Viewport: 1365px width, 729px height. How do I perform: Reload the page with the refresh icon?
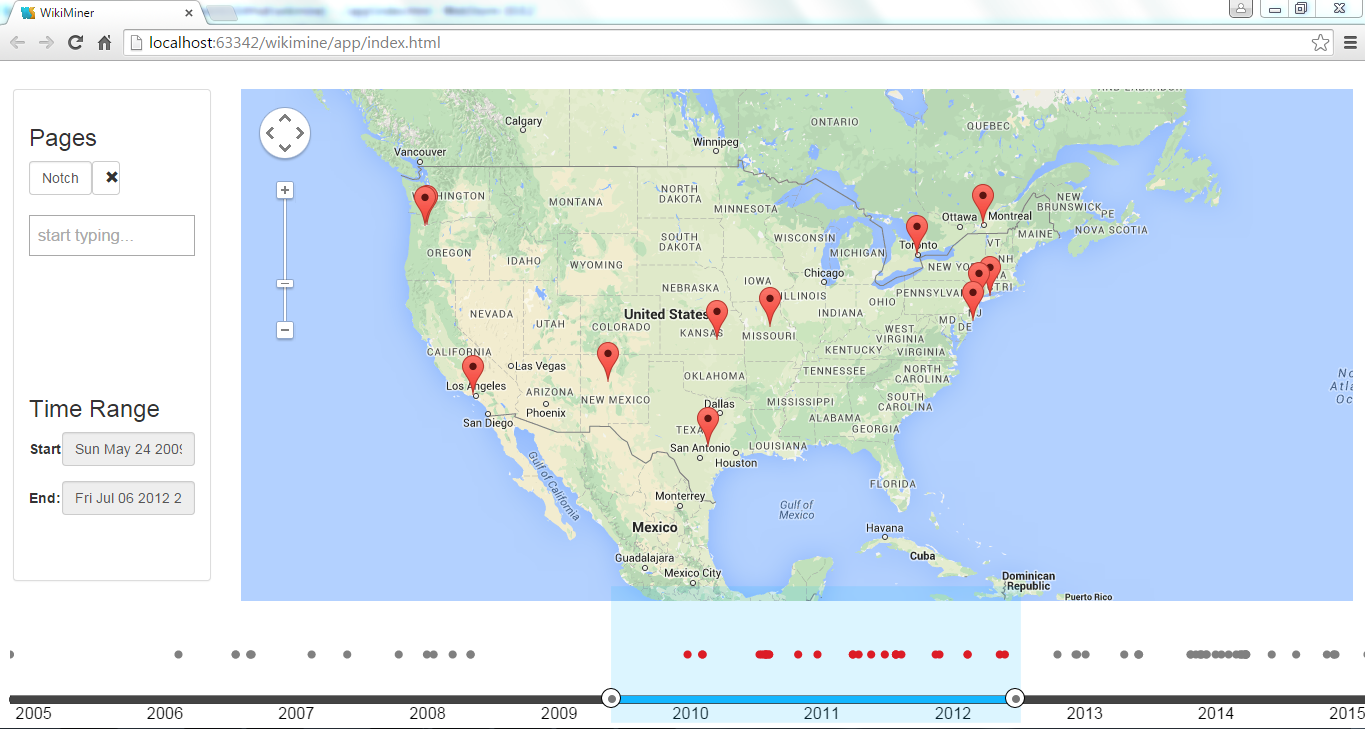coord(75,43)
